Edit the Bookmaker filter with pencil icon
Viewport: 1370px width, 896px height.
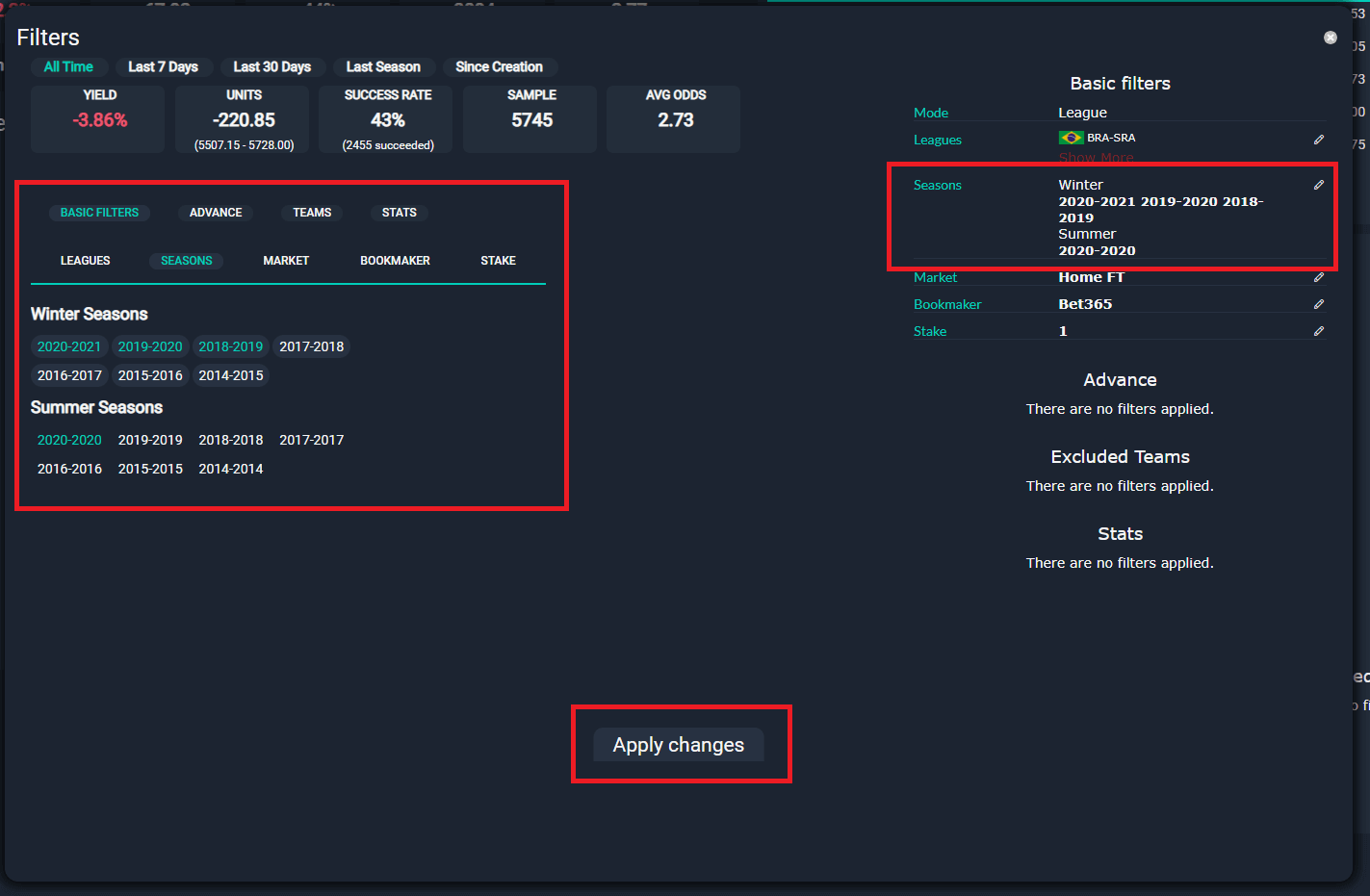[x=1318, y=304]
